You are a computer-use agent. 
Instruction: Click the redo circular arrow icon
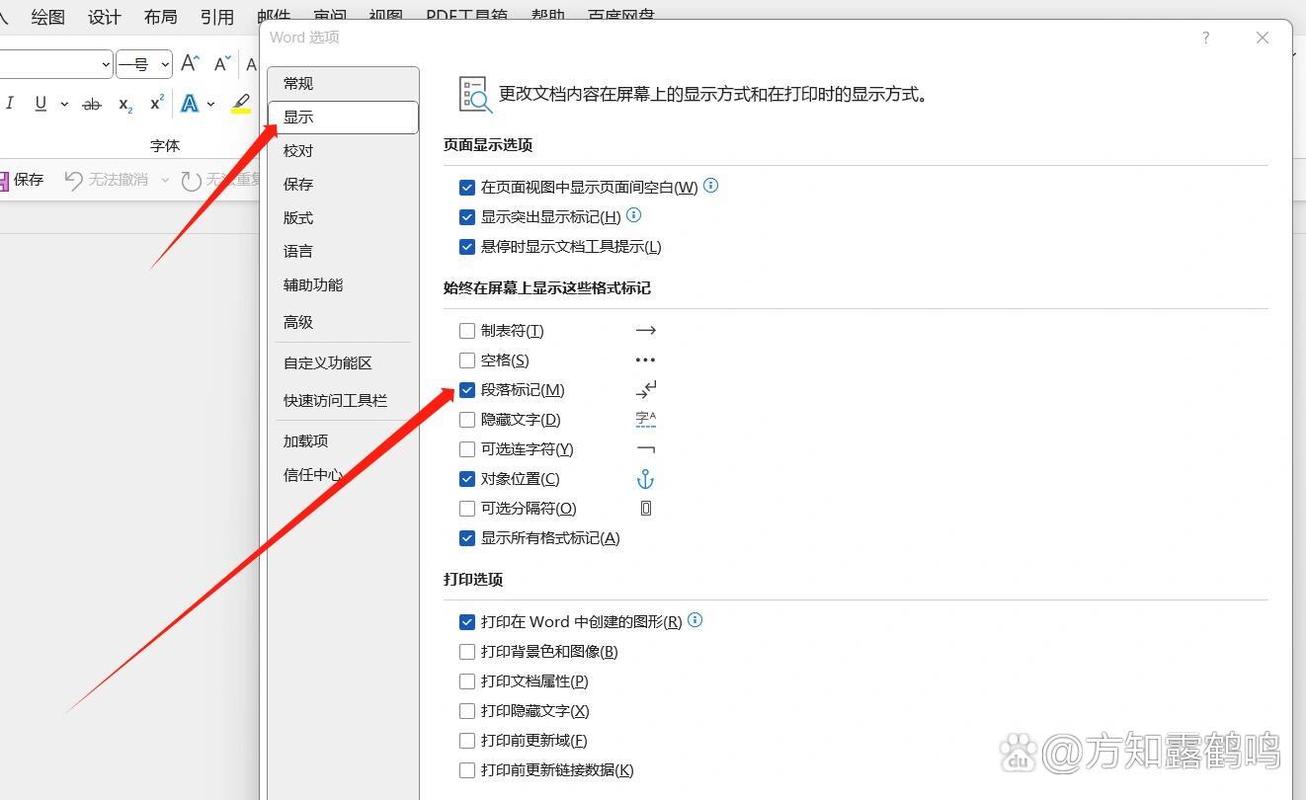click(191, 180)
